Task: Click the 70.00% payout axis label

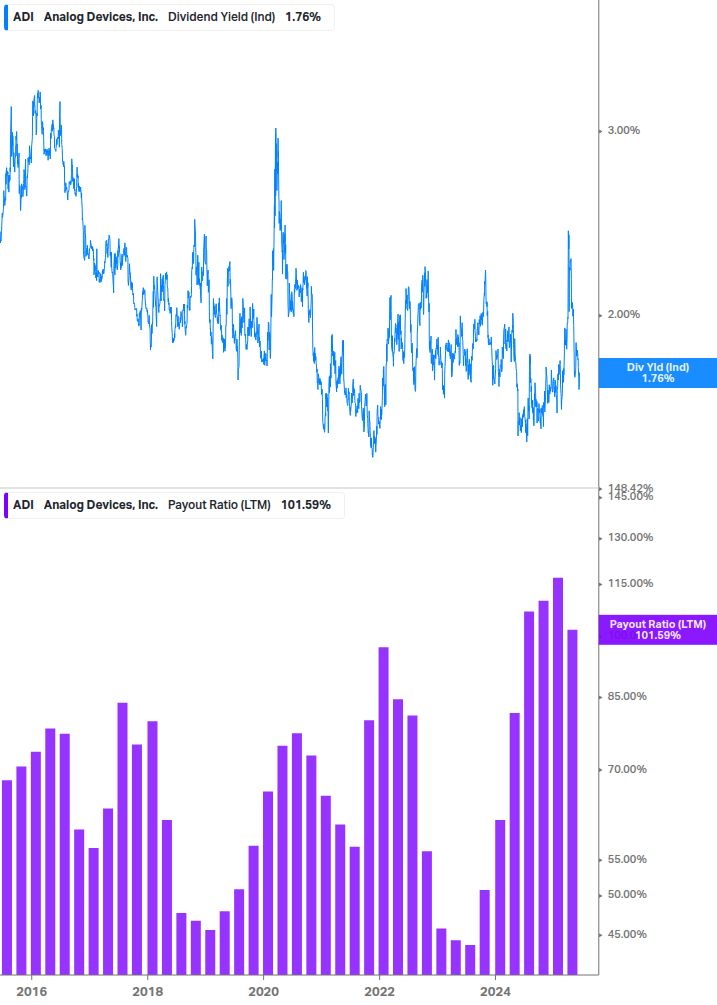Action: tap(627, 769)
